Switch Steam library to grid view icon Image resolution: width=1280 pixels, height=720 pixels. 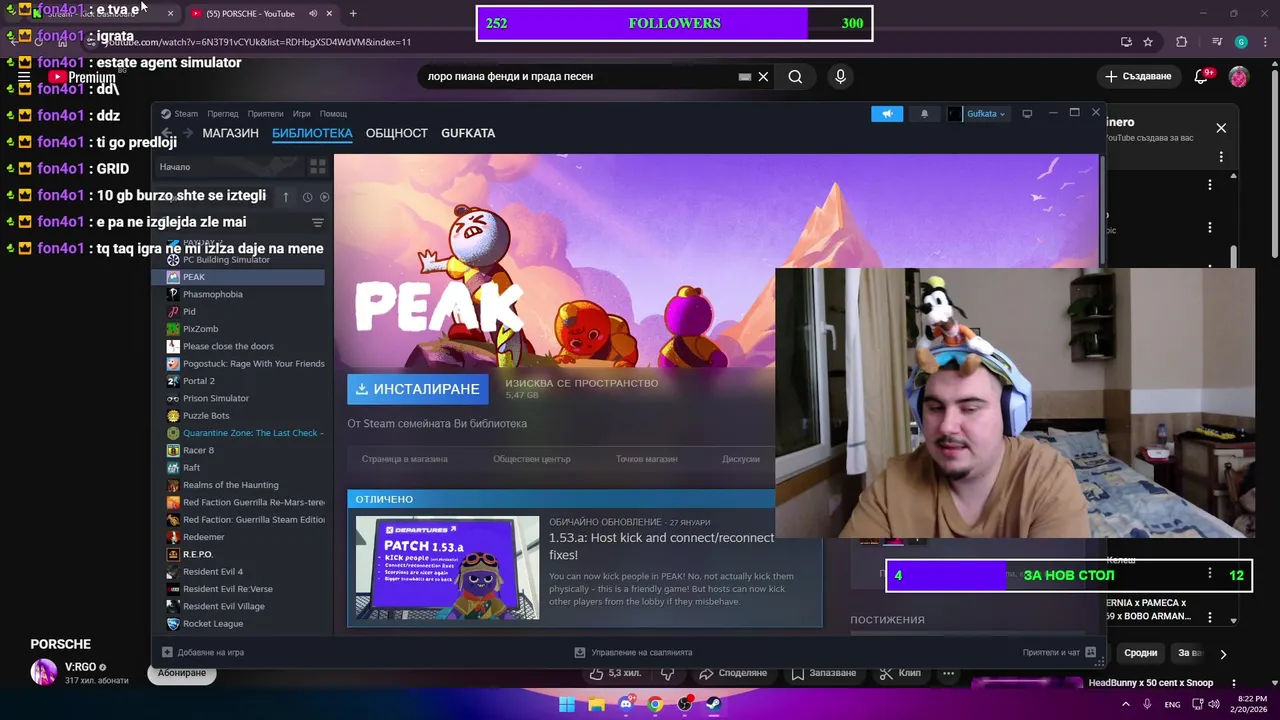click(x=318, y=166)
